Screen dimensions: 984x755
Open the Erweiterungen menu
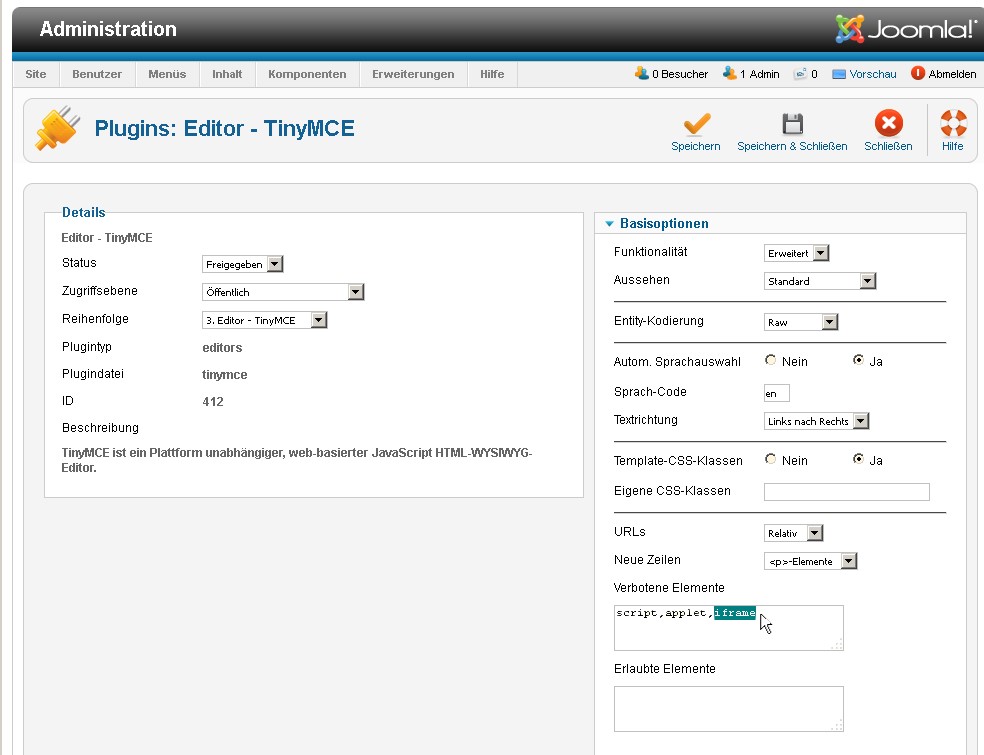pos(413,74)
